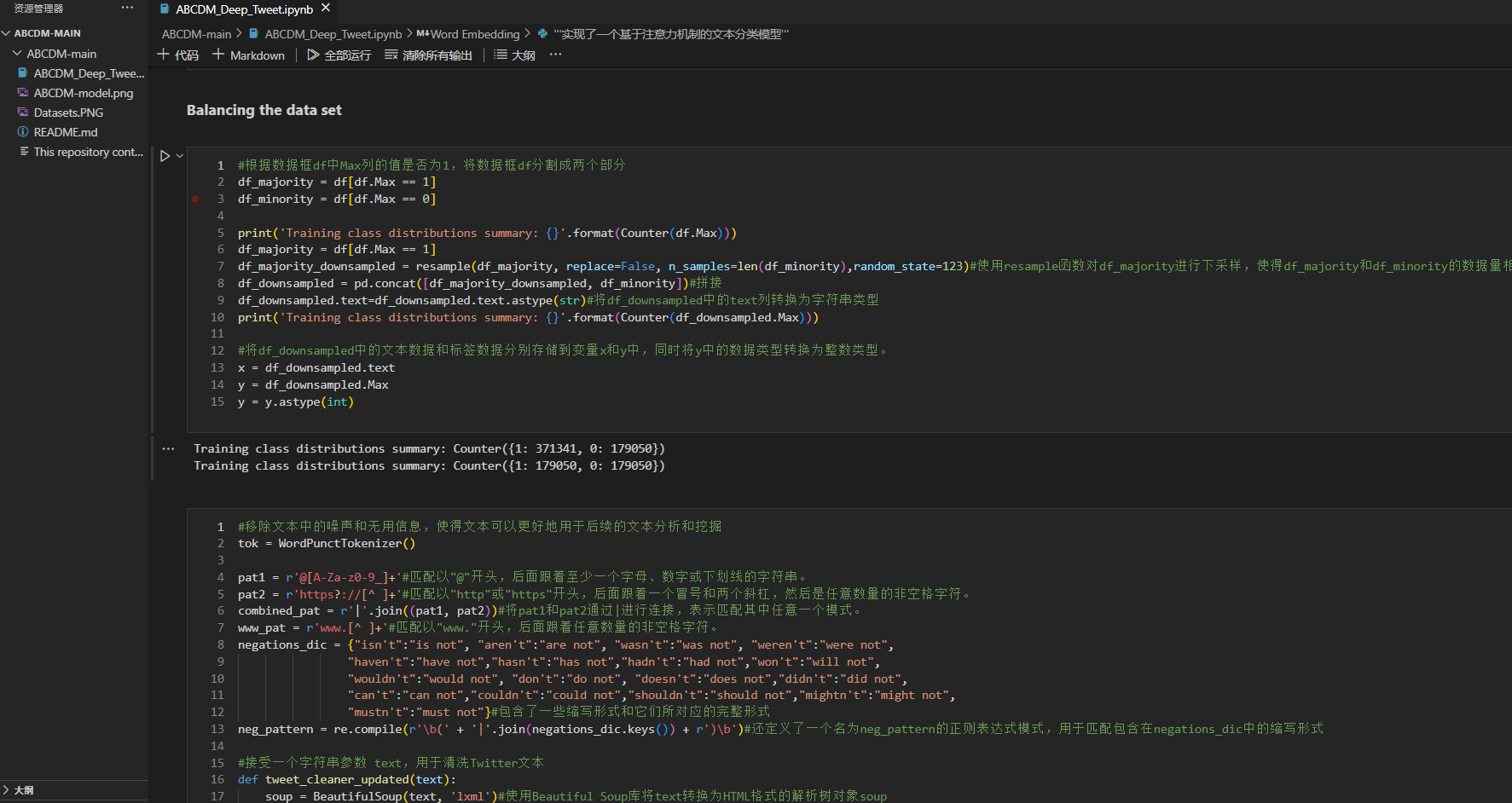
Task: Clear all outputs with 清除所有输出
Action: pyautogui.click(x=428, y=55)
